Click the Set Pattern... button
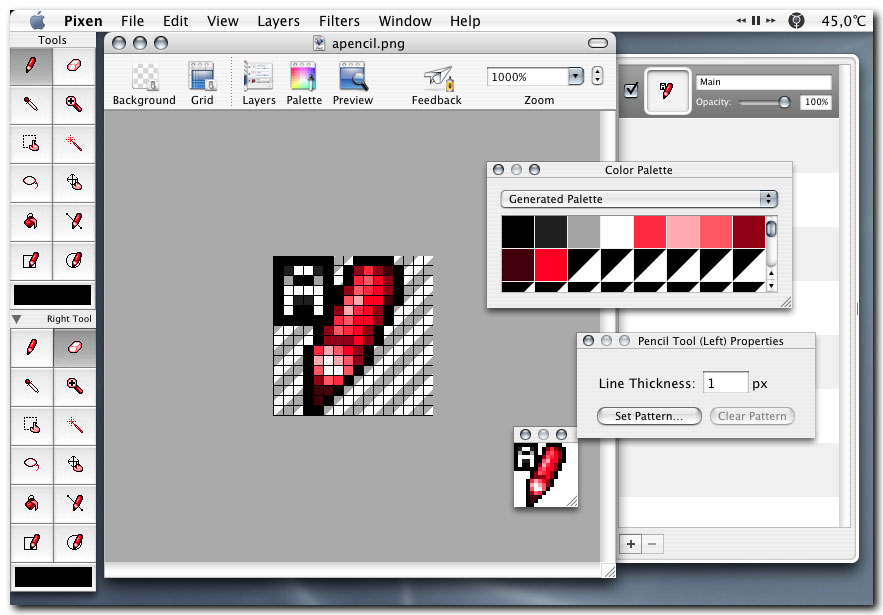Image resolution: width=883 pixels, height=615 pixels. (x=649, y=416)
